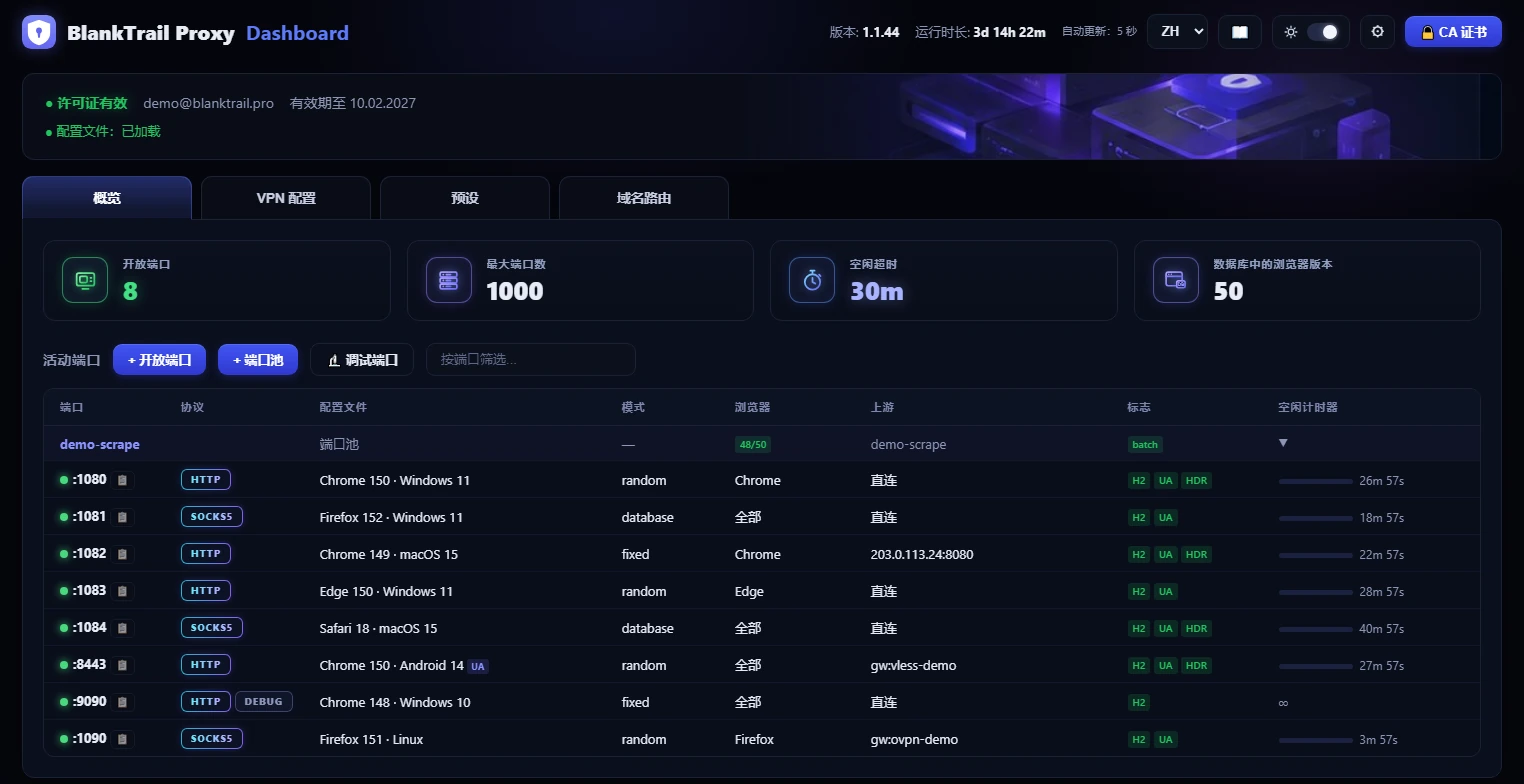Image resolution: width=1524 pixels, height=784 pixels.
Task: Copy port :1081 with clipboard icon
Action: tap(123, 518)
